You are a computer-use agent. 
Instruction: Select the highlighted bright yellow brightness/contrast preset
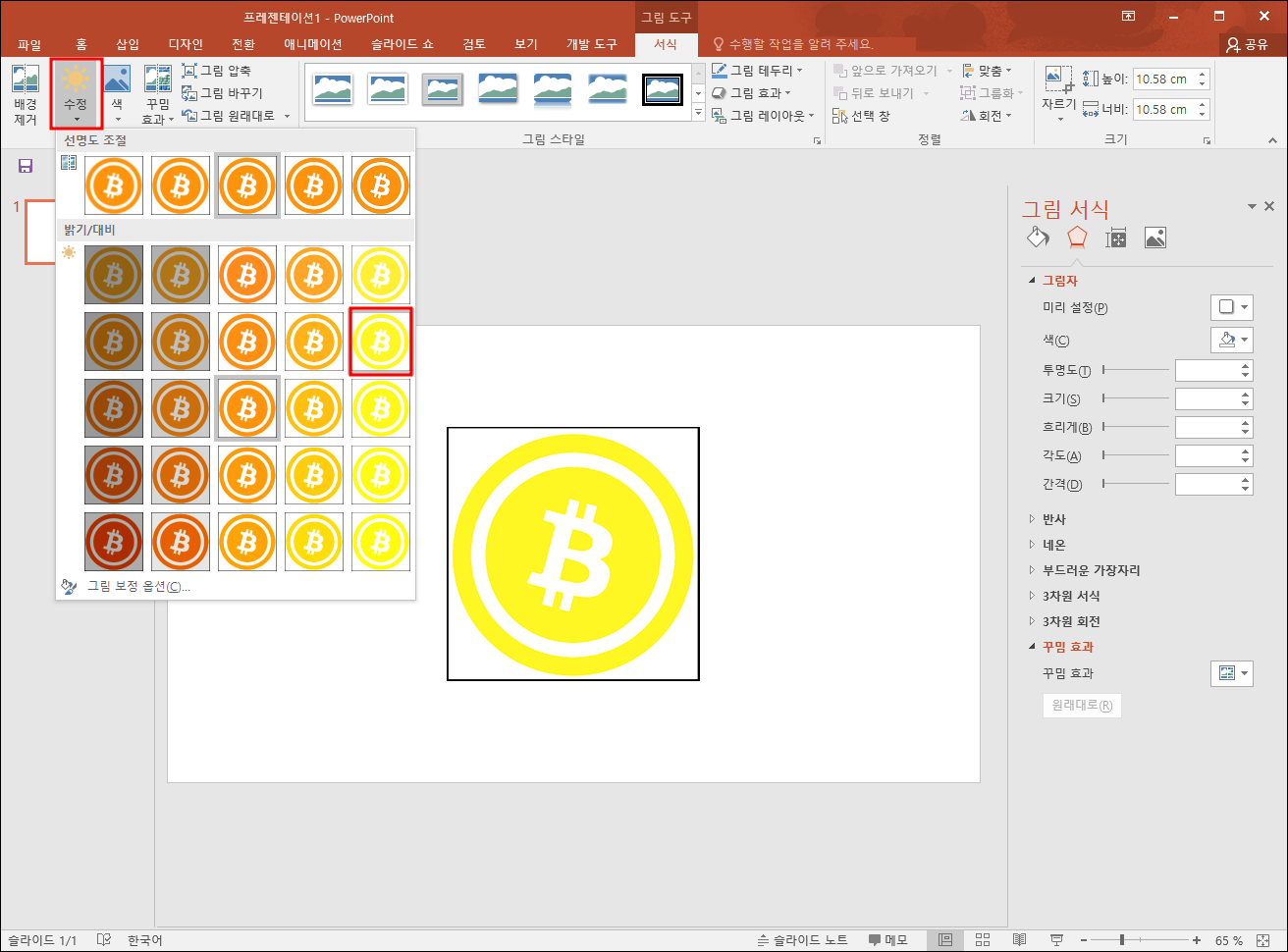381,342
